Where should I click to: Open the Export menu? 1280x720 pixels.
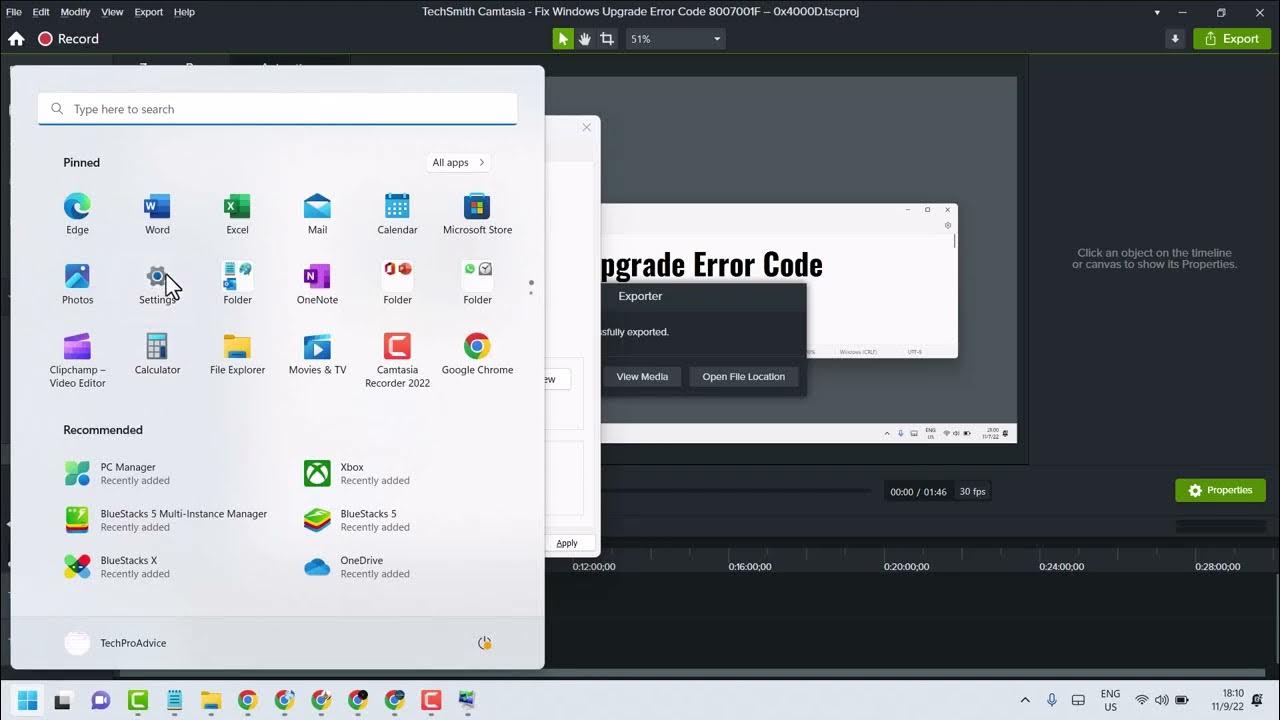[149, 12]
